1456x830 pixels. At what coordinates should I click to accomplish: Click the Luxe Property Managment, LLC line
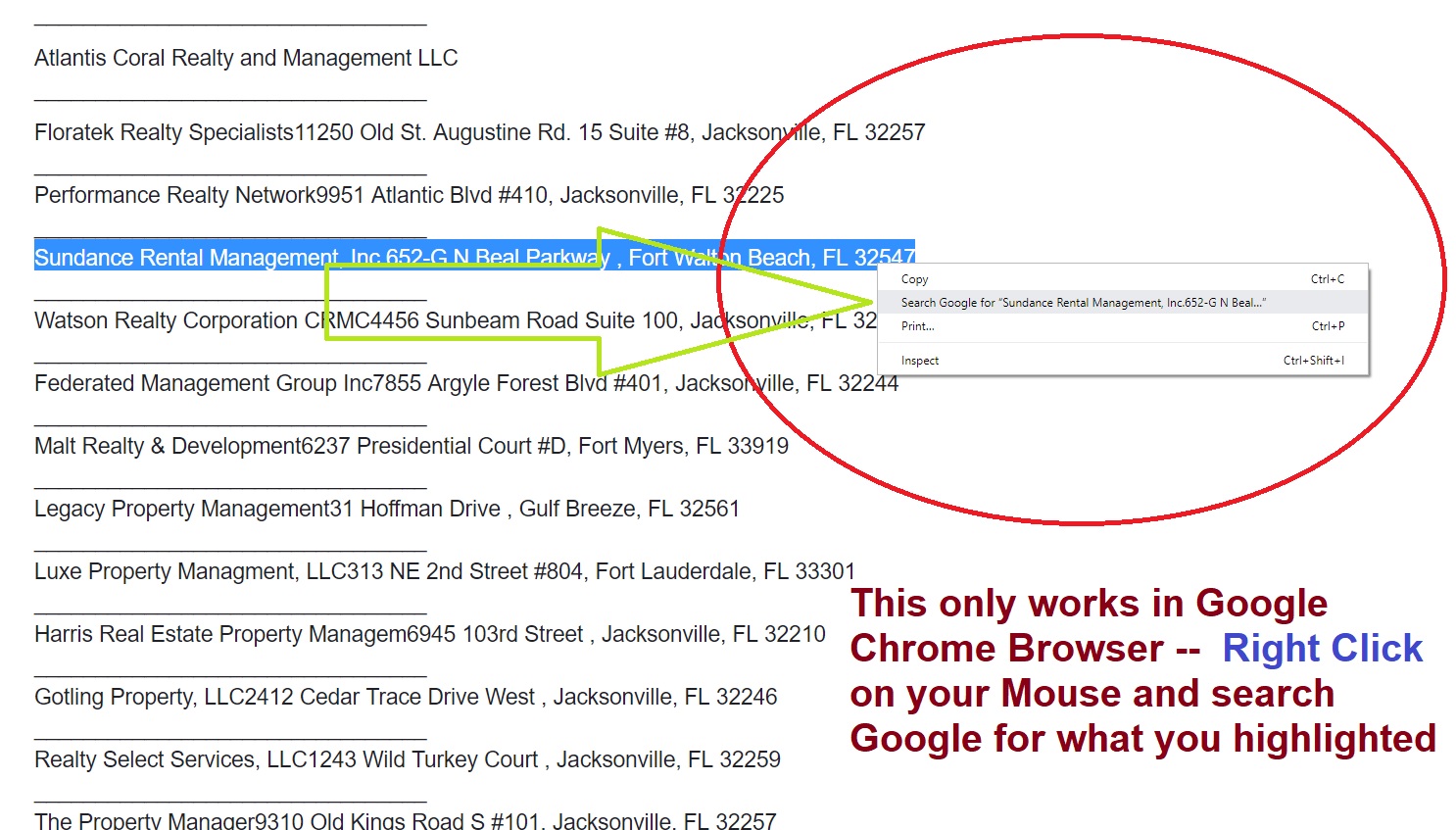445,571
